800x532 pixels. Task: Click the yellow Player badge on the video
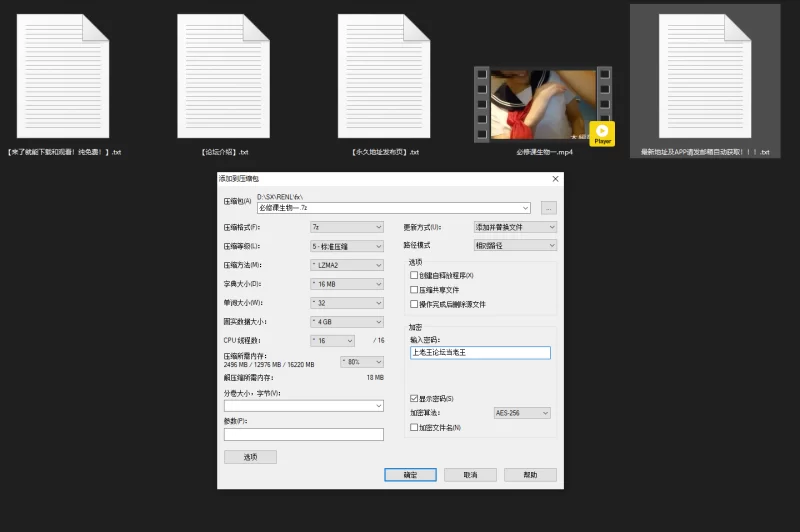point(602,134)
